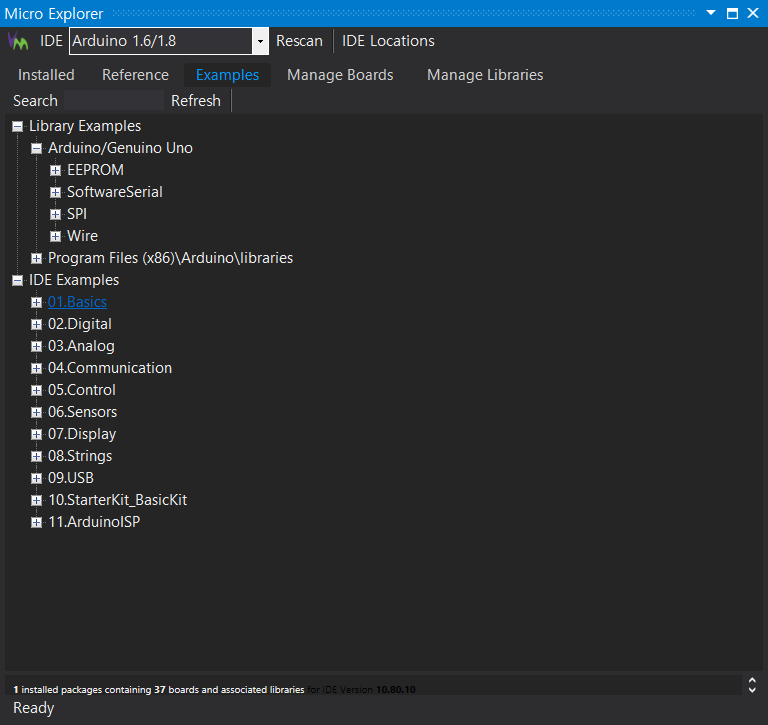Select the 09.USB tree item

[x=71, y=478]
